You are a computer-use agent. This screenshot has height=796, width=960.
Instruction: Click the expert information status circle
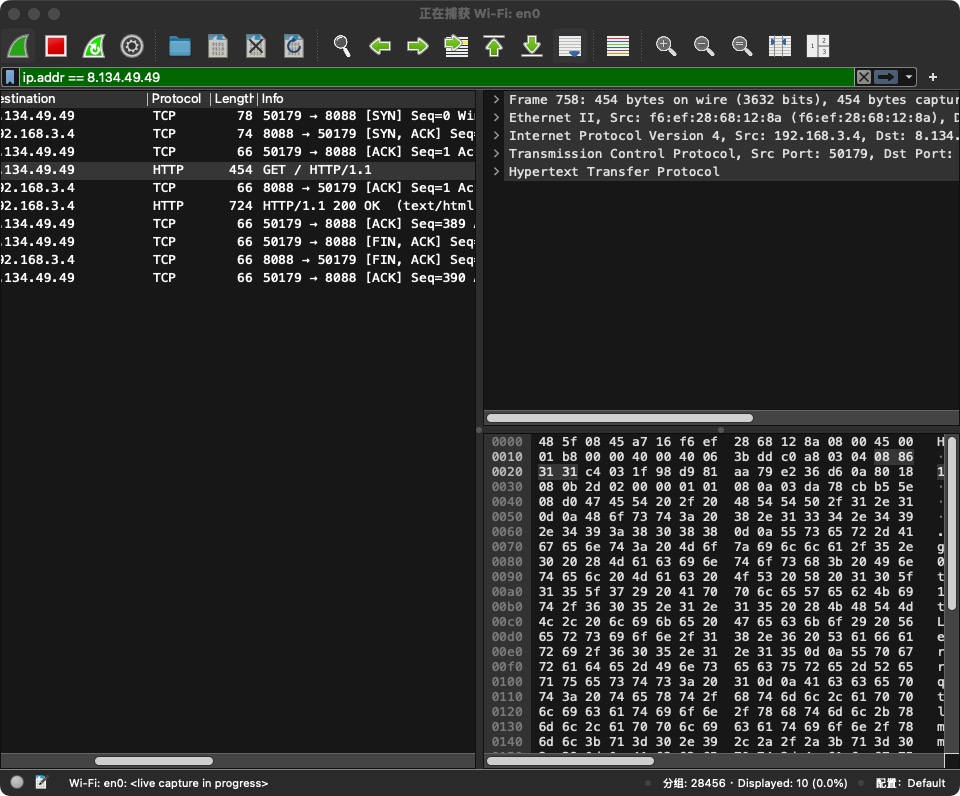17,782
